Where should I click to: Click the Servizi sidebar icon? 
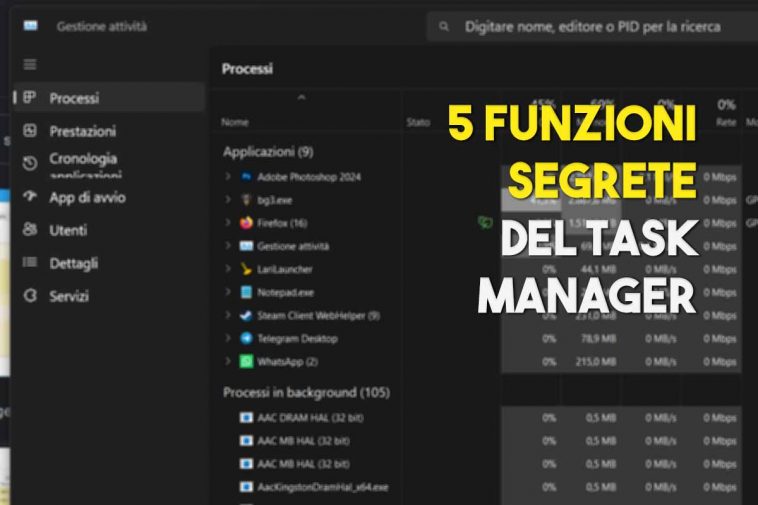tap(30, 295)
